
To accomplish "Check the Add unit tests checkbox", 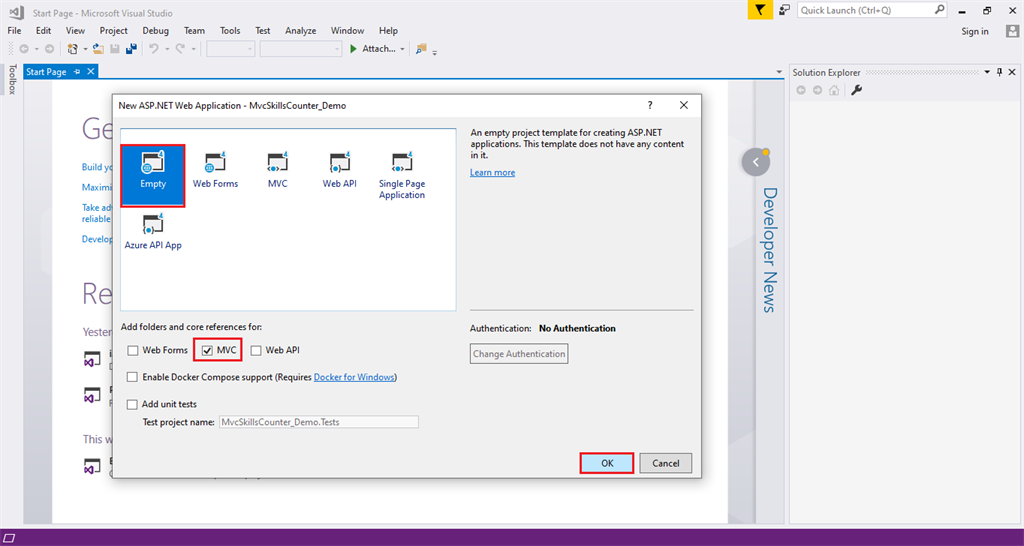I will coord(133,404).
